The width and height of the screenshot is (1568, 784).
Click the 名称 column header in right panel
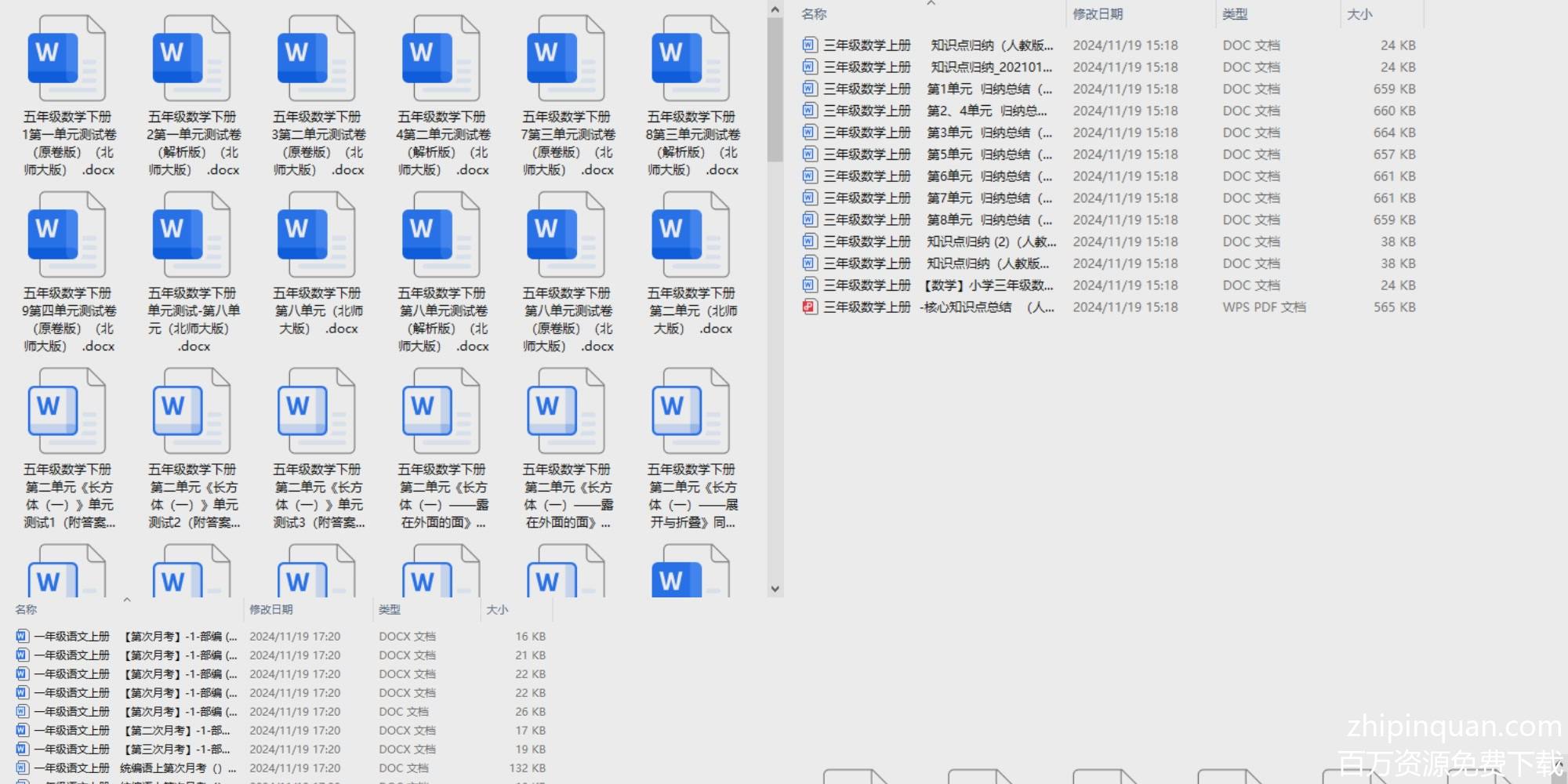(814, 14)
